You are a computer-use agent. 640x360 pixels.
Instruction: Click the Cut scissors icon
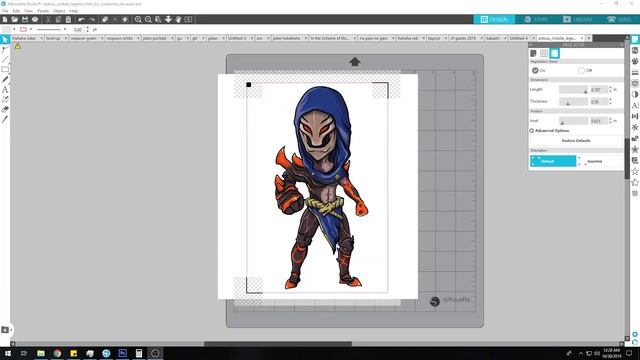click(x=48, y=19)
